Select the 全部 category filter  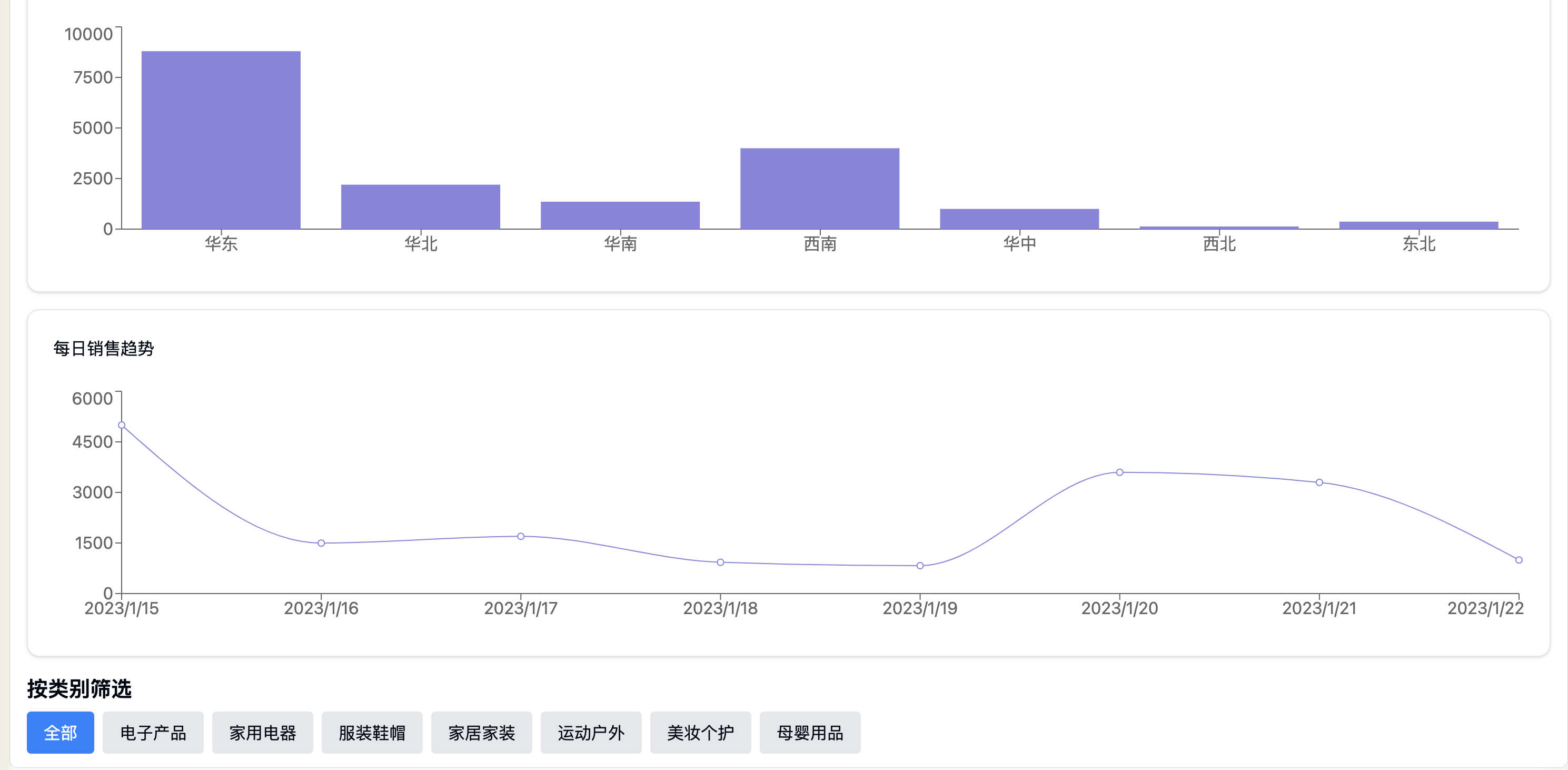[x=60, y=732]
